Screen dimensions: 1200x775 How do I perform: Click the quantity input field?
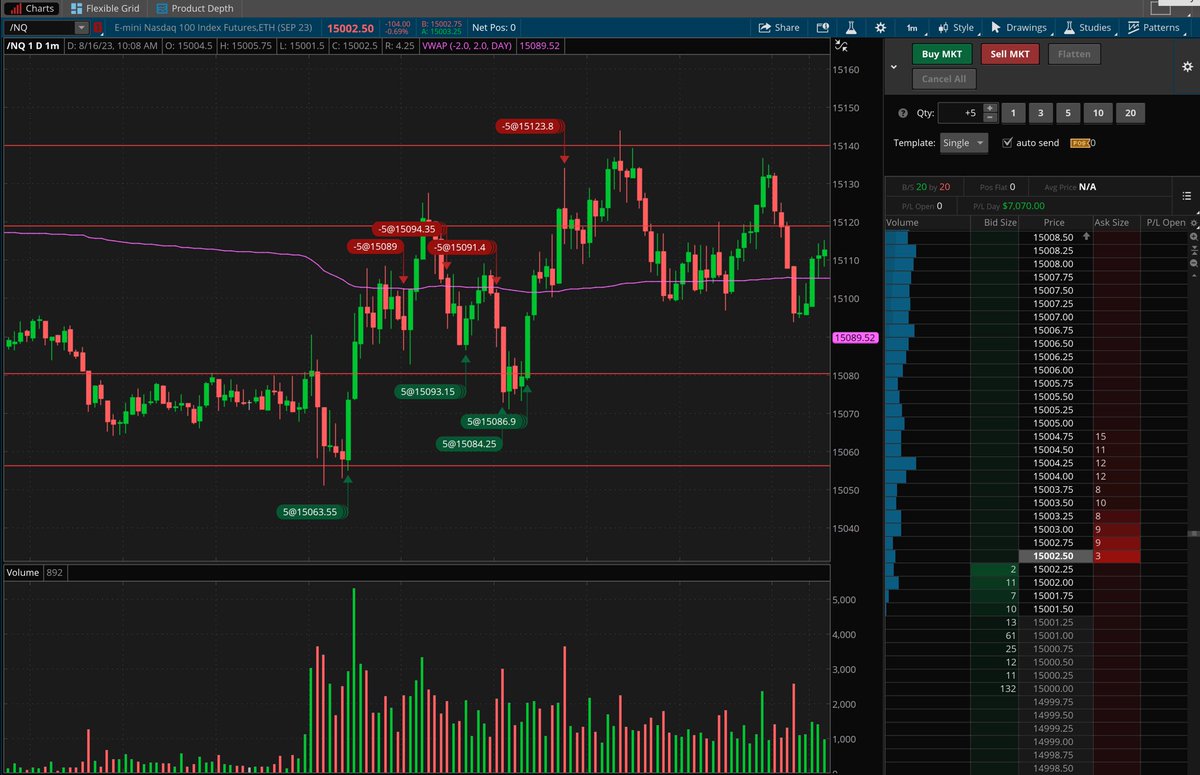[x=960, y=113]
